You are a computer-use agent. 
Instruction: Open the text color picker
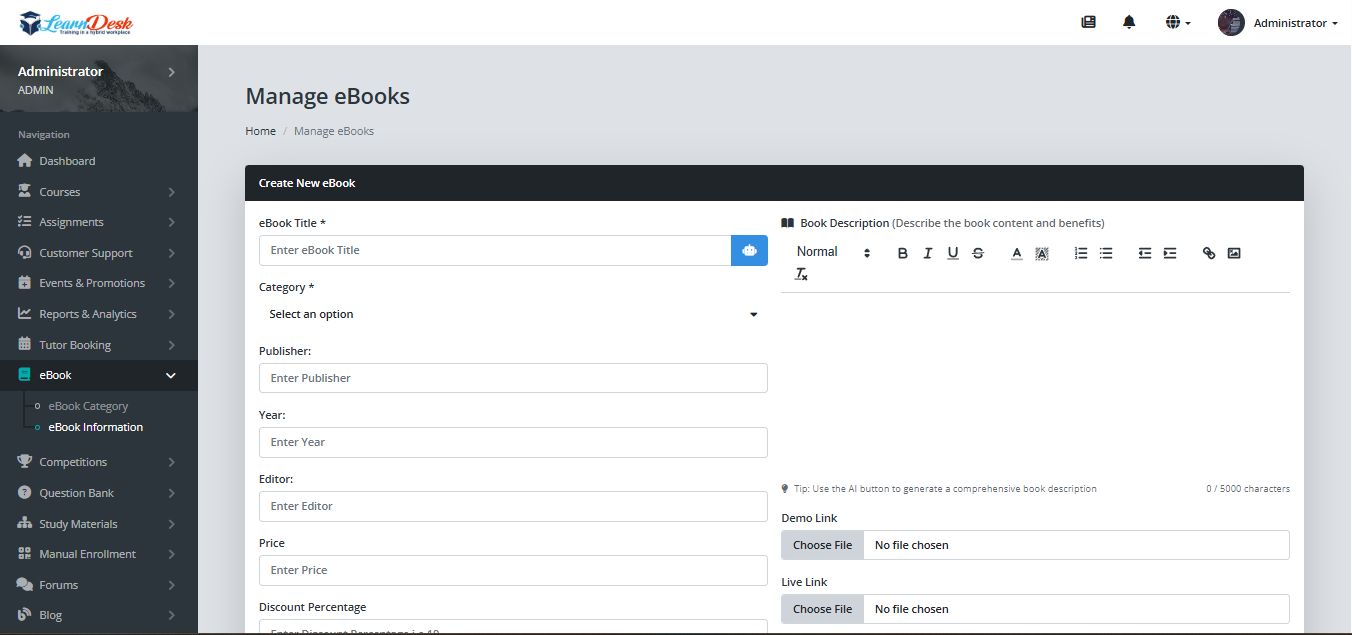[x=1016, y=253]
